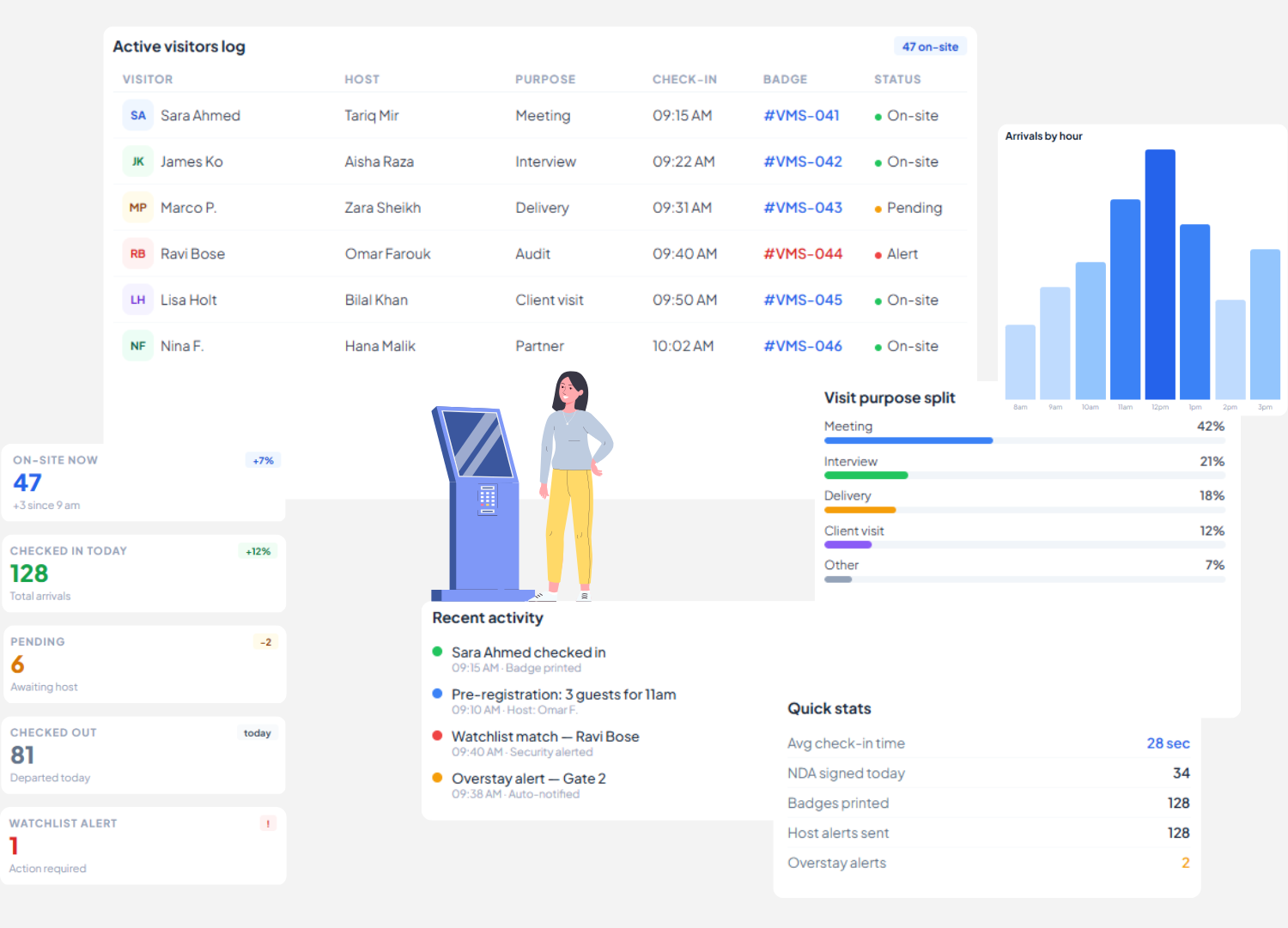This screenshot has height=928, width=1288.
Task: Sort by CHECK-IN column header
Action: point(684,79)
